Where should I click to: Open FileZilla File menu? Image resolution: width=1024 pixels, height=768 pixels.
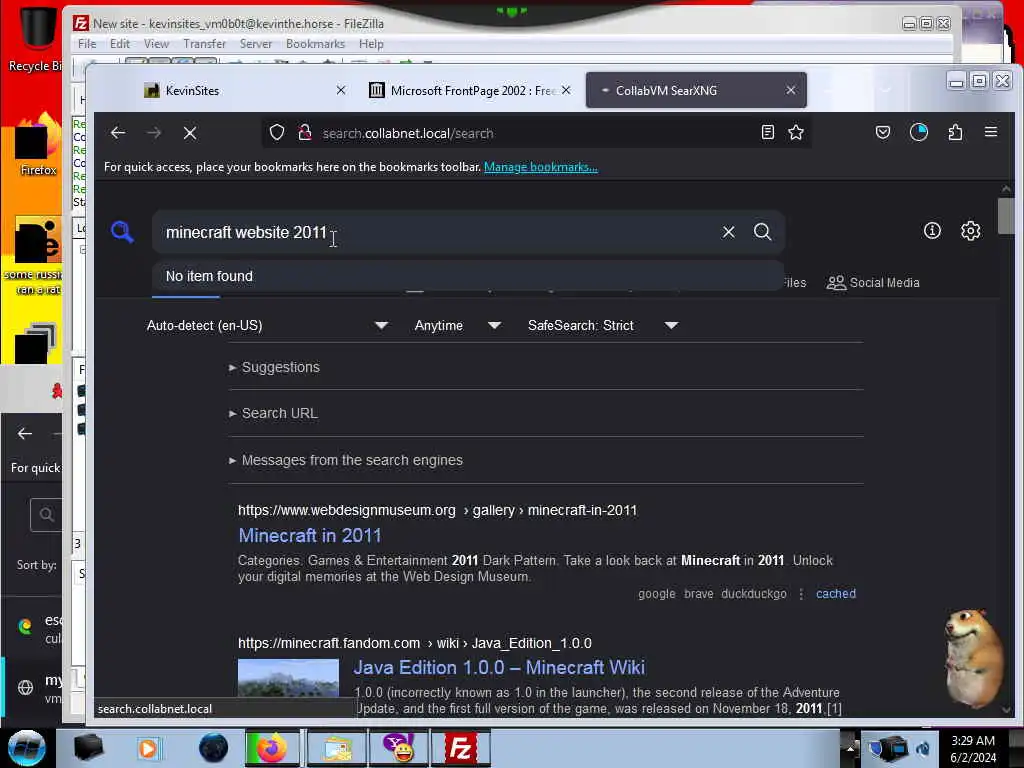(87, 44)
